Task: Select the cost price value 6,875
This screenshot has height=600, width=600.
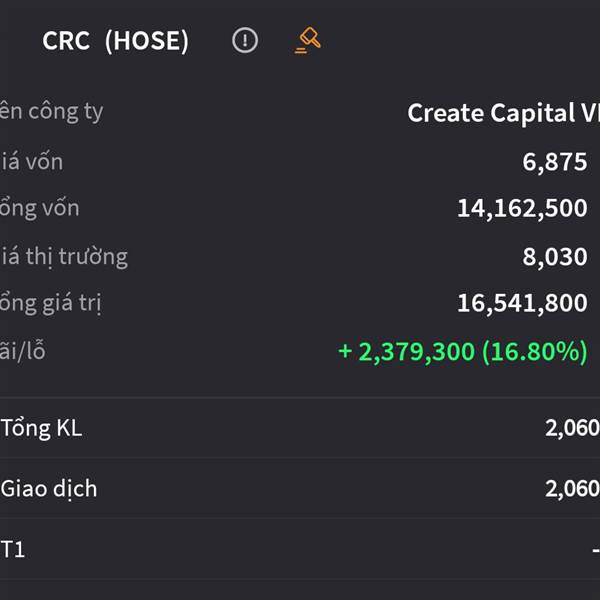Action: [555, 162]
